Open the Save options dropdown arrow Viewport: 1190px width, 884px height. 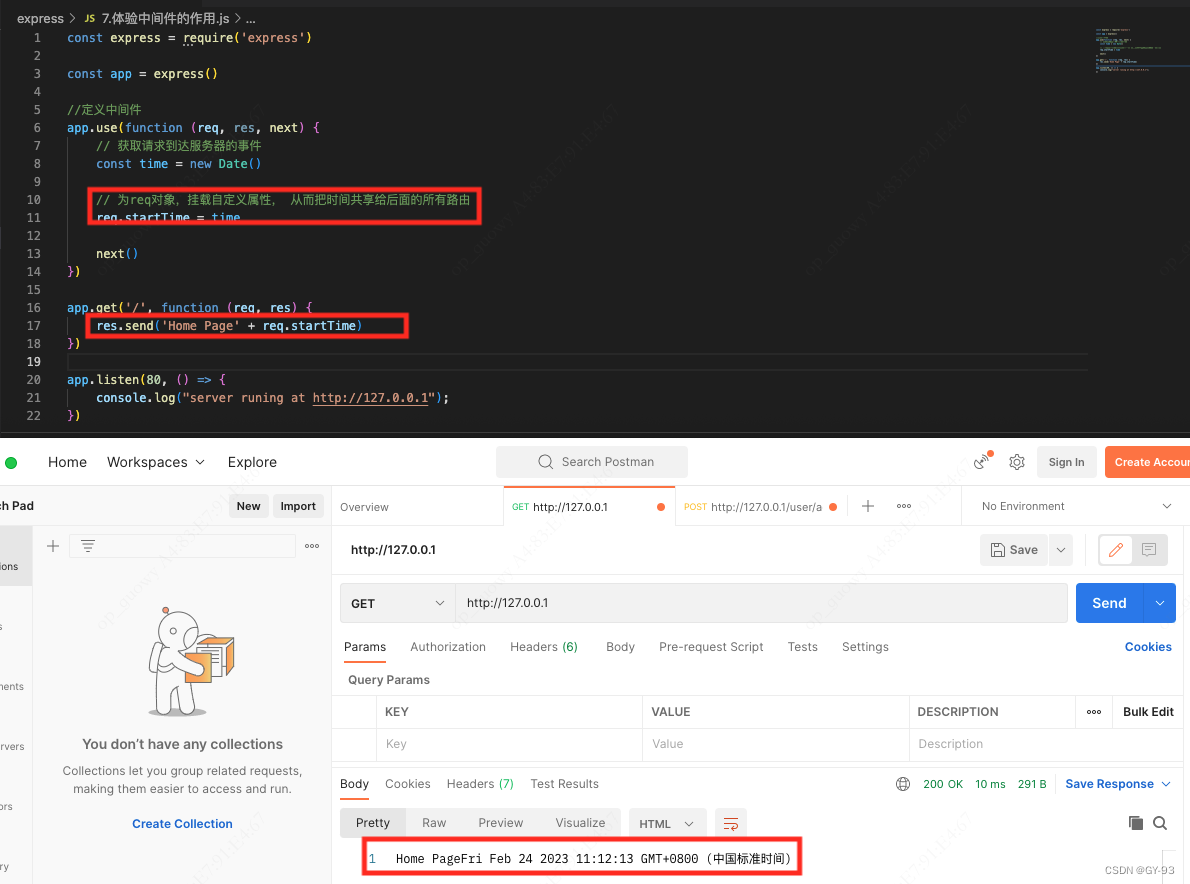pos(1061,550)
